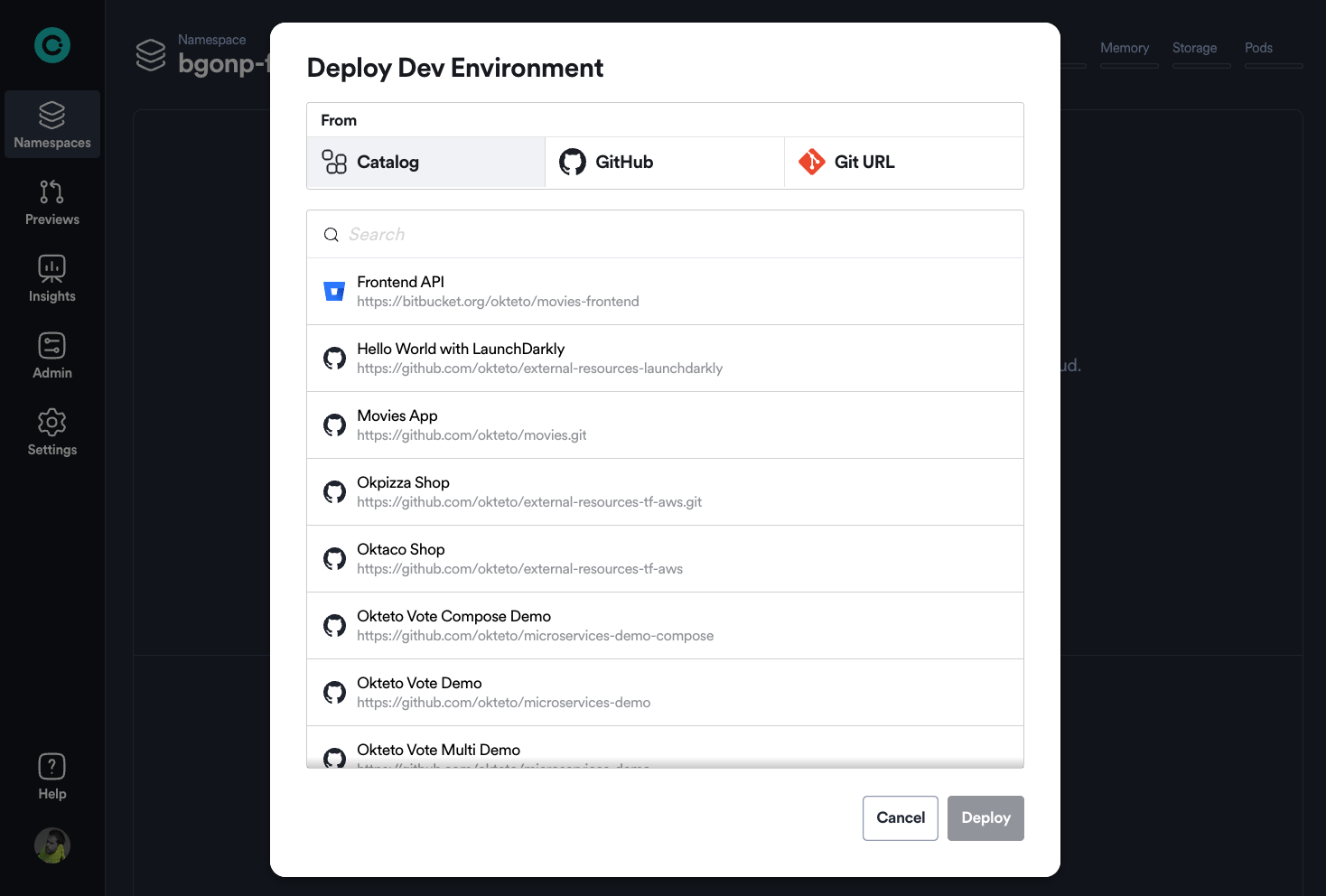Open Settings from the sidebar
Screen dimensions: 1326x896
[51, 432]
